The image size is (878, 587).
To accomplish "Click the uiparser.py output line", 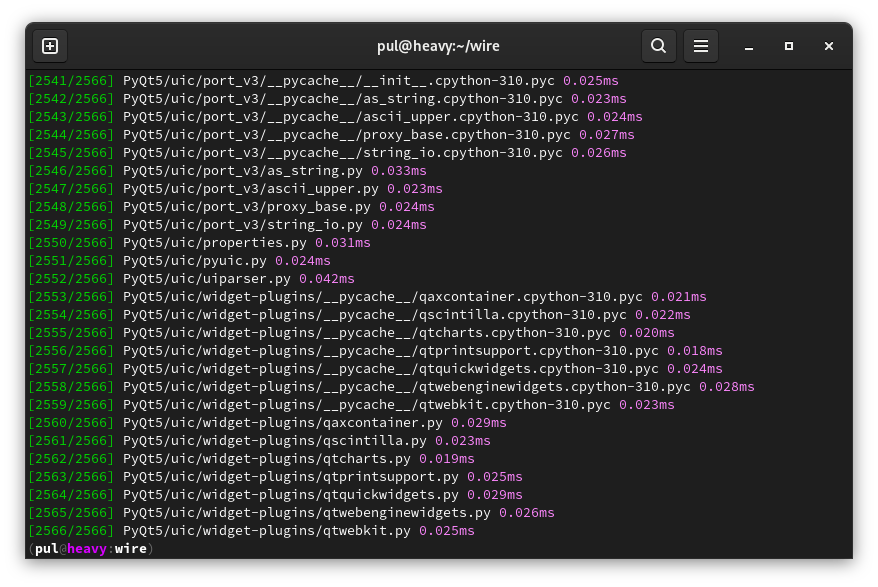I will [192, 278].
